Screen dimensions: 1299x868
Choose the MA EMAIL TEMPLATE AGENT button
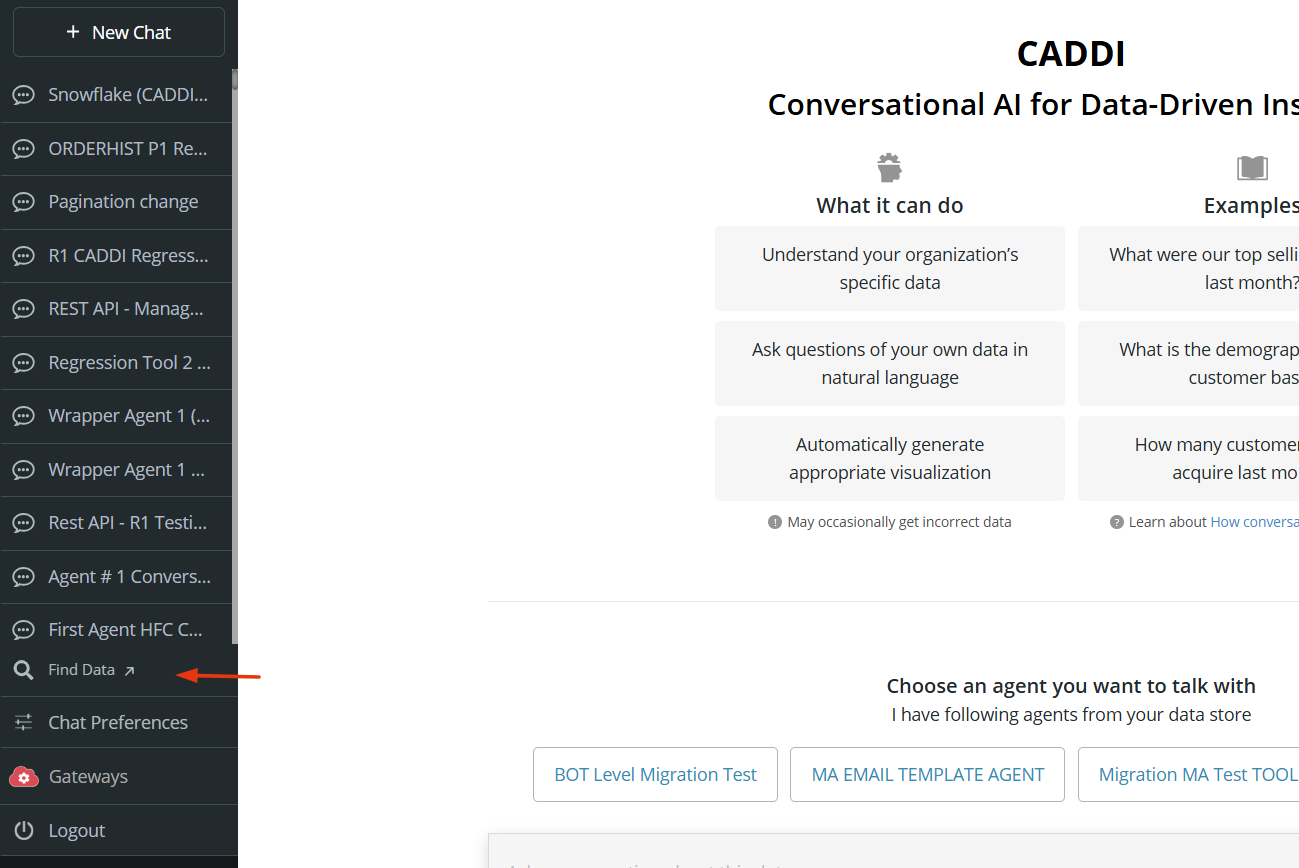coord(927,774)
